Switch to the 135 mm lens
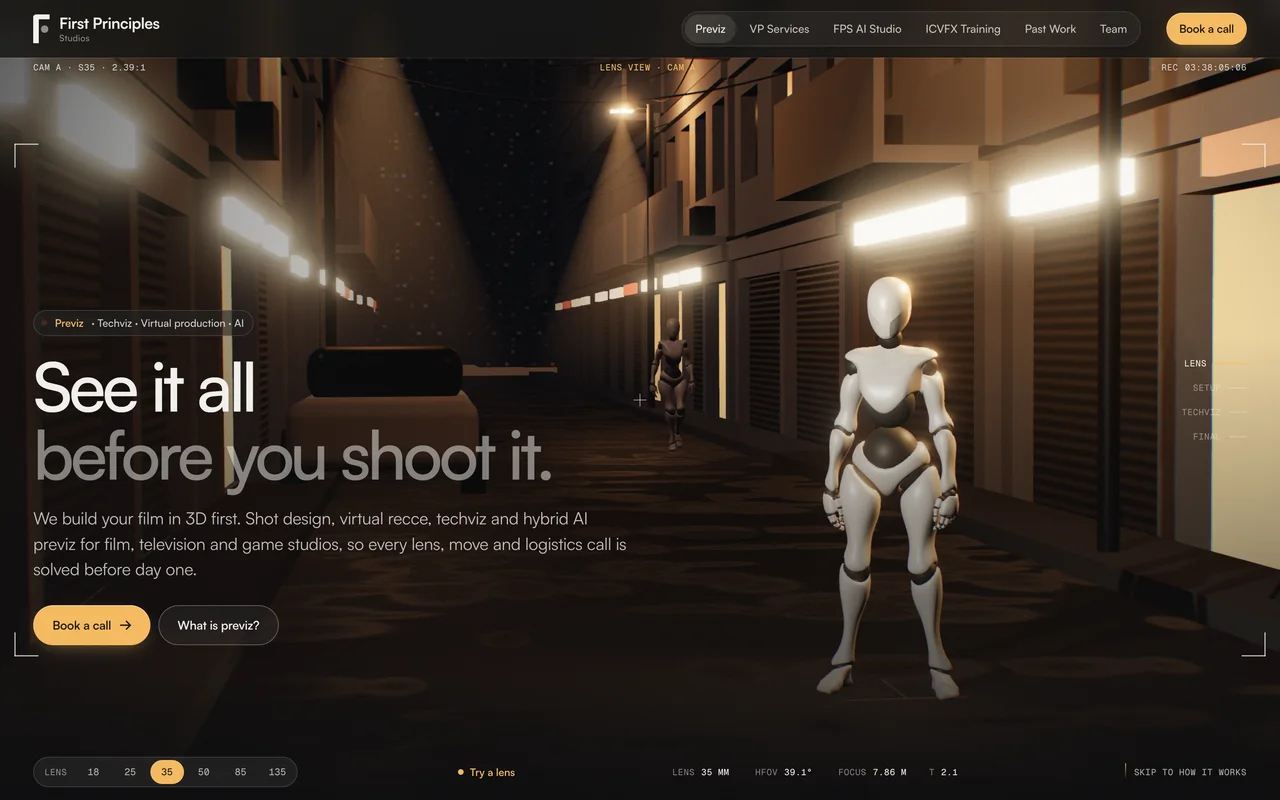The height and width of the screenshot is (800, 1280). 277,772
